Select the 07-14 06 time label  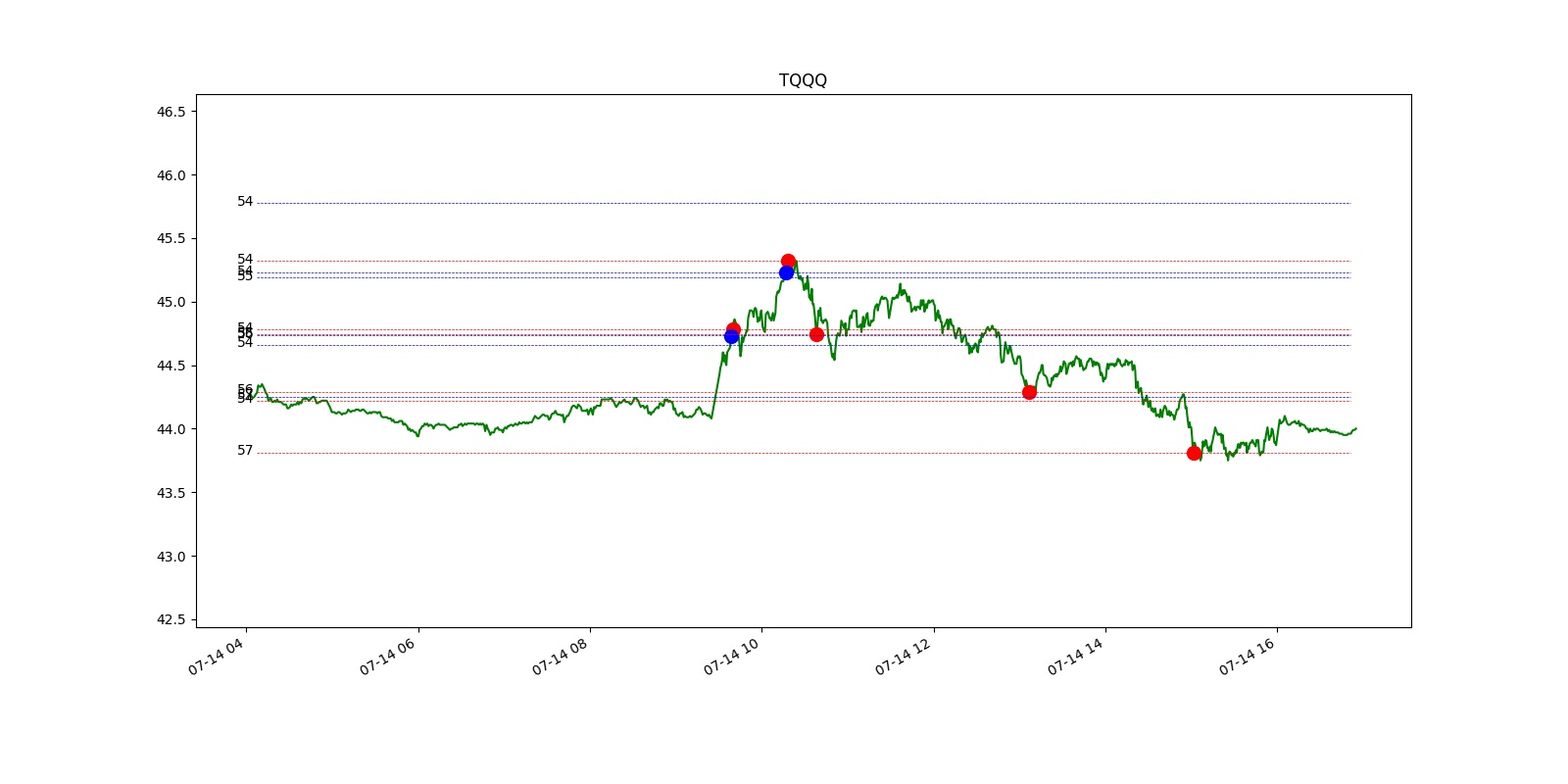pyautogui.click(x=390, y=655)
